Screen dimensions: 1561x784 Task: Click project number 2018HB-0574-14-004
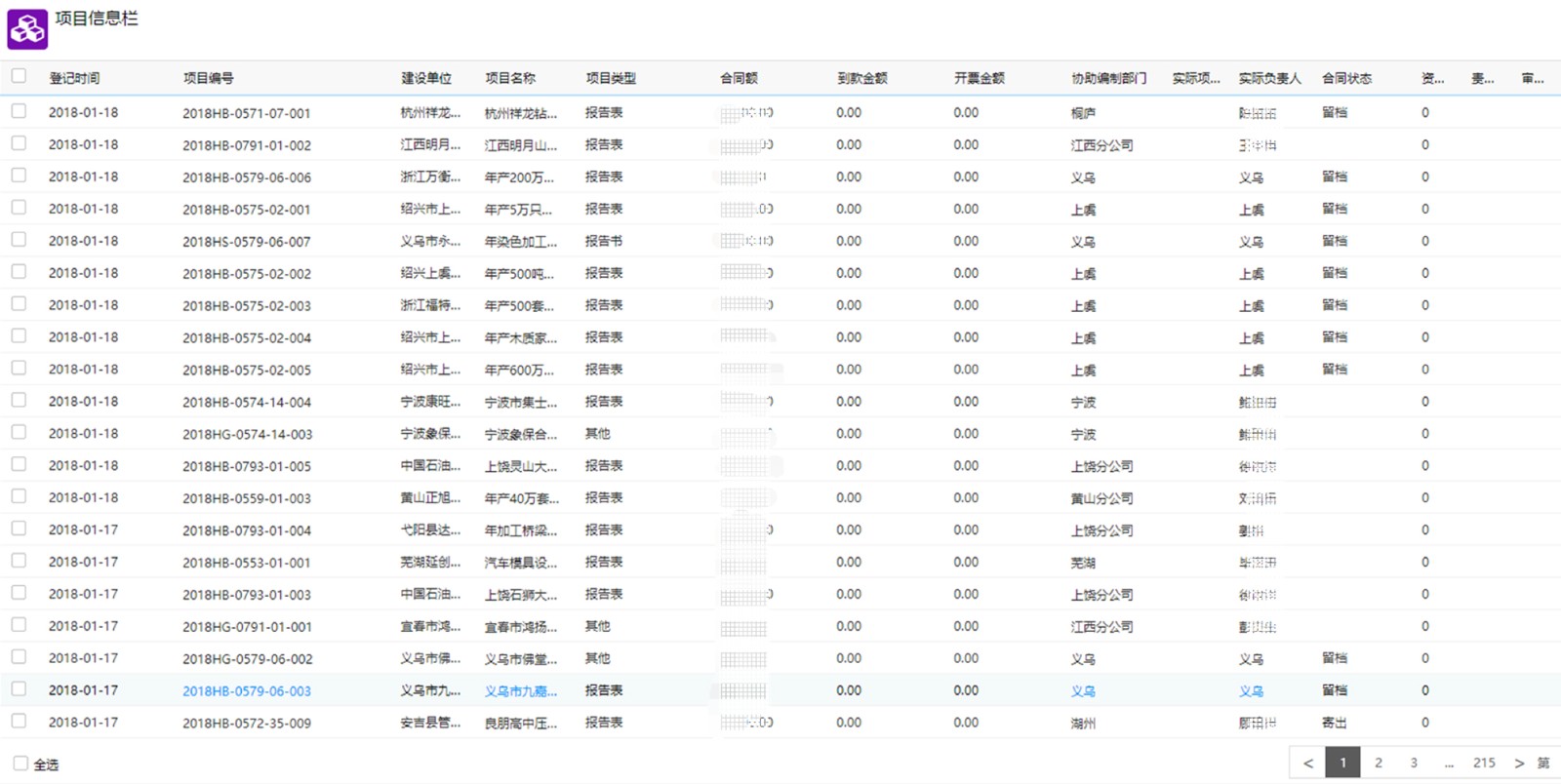tap(247, 402)
